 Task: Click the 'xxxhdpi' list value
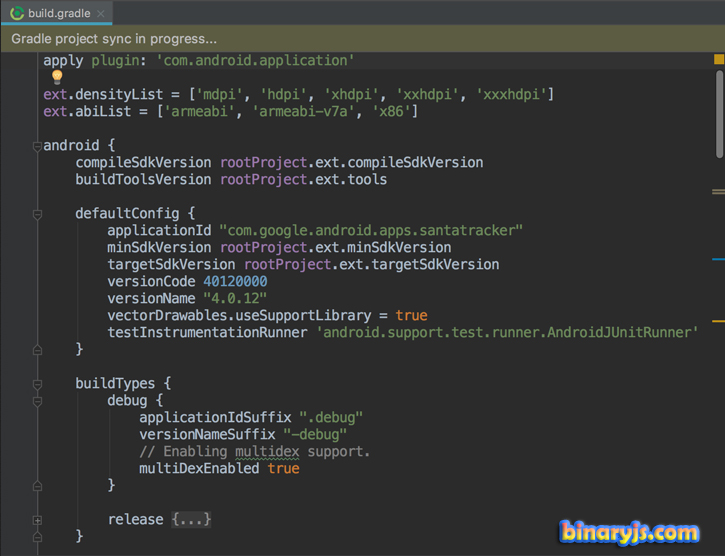coord(511,94)
